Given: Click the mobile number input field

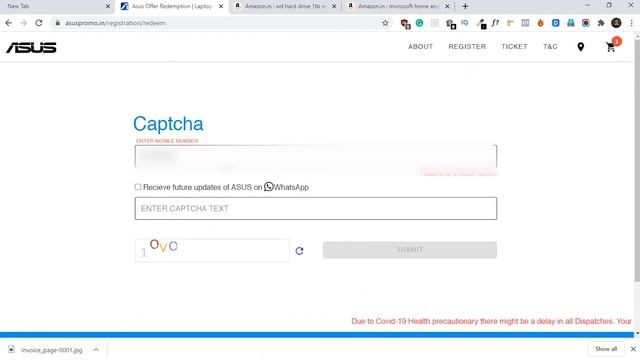Looking at the screenshot, I should click(316, 157).
